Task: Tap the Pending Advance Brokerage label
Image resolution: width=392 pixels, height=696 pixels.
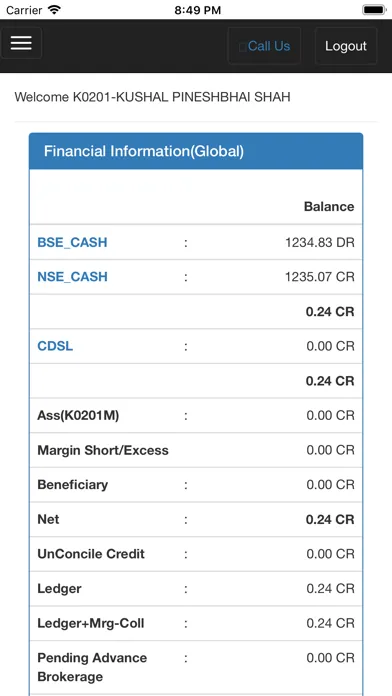Action: tap(92, 667)
